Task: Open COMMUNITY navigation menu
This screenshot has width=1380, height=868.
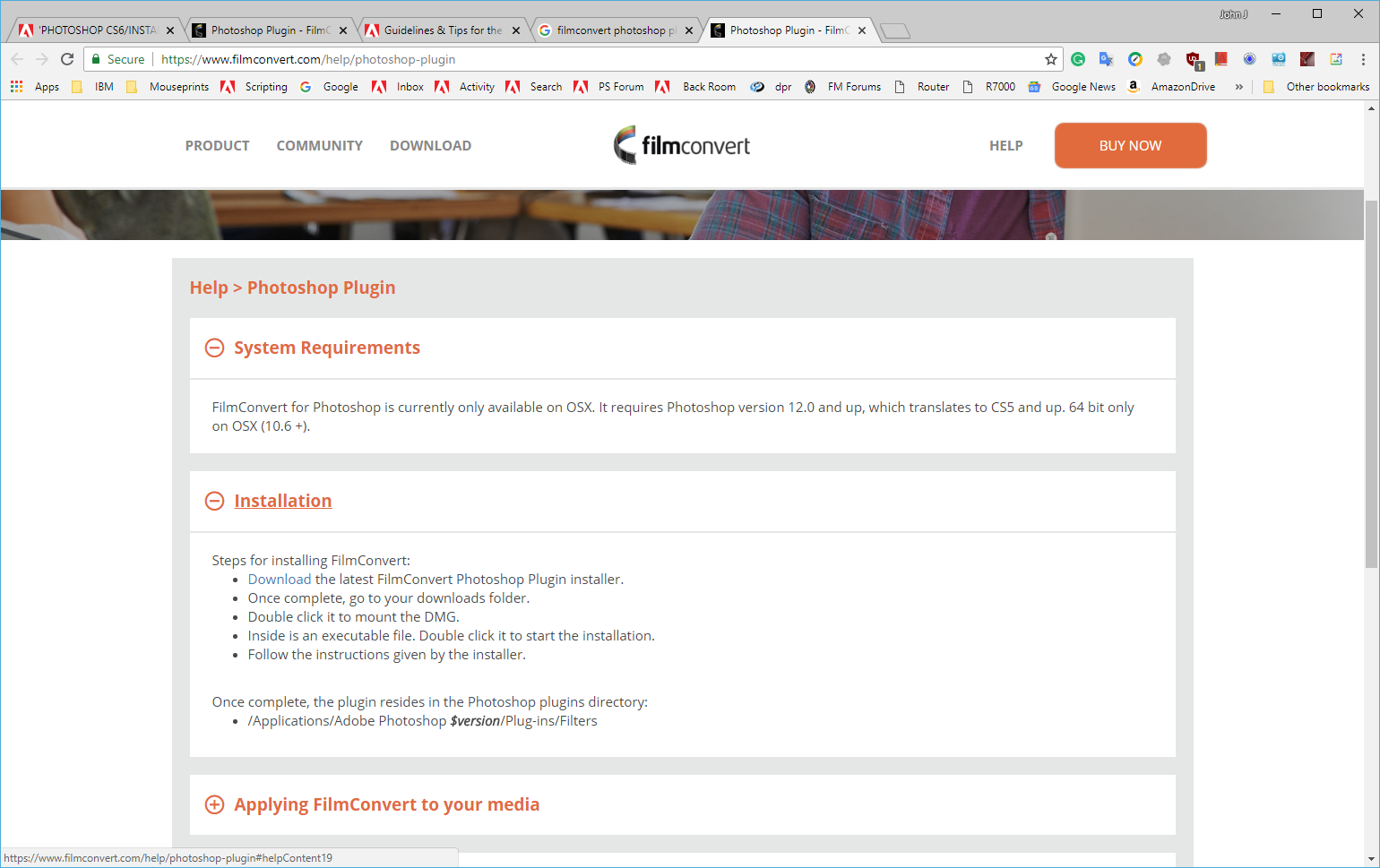Action: (x=319, y=145)
